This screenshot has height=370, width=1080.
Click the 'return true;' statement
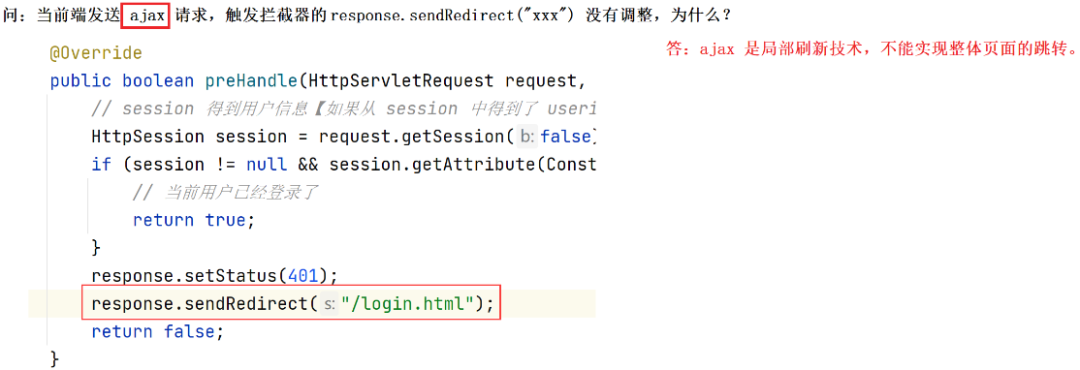[x=194, y=220]
